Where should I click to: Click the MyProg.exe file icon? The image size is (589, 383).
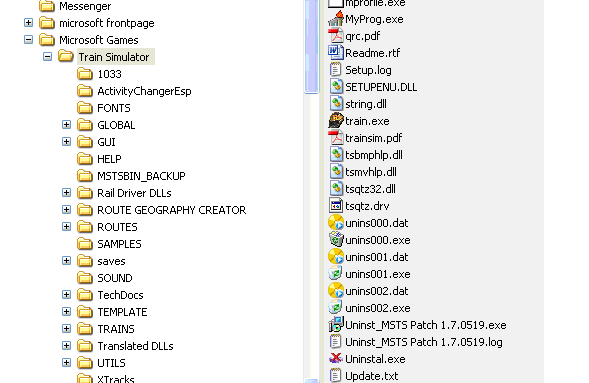pyautogui.click(x=335, y=19)
